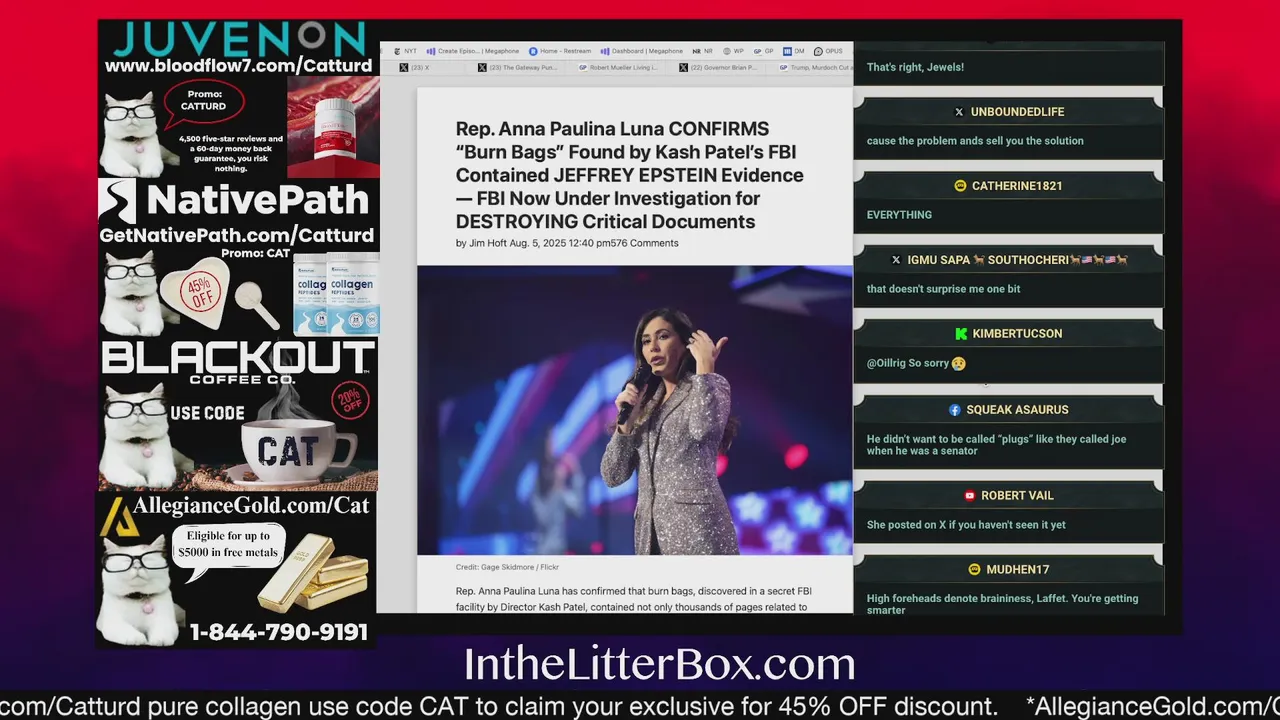Open author Jim Hoft's link
This screenshot has height=720, width=1280.
pyautogui.click(x=487, y=243)
